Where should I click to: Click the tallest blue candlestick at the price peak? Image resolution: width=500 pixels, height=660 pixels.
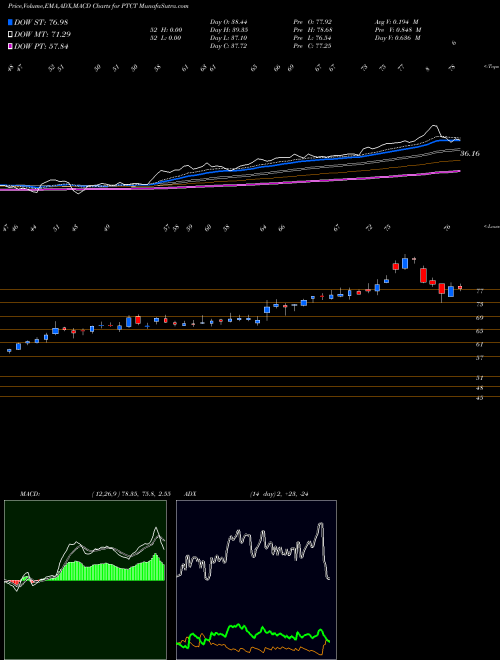click(405, 263)
